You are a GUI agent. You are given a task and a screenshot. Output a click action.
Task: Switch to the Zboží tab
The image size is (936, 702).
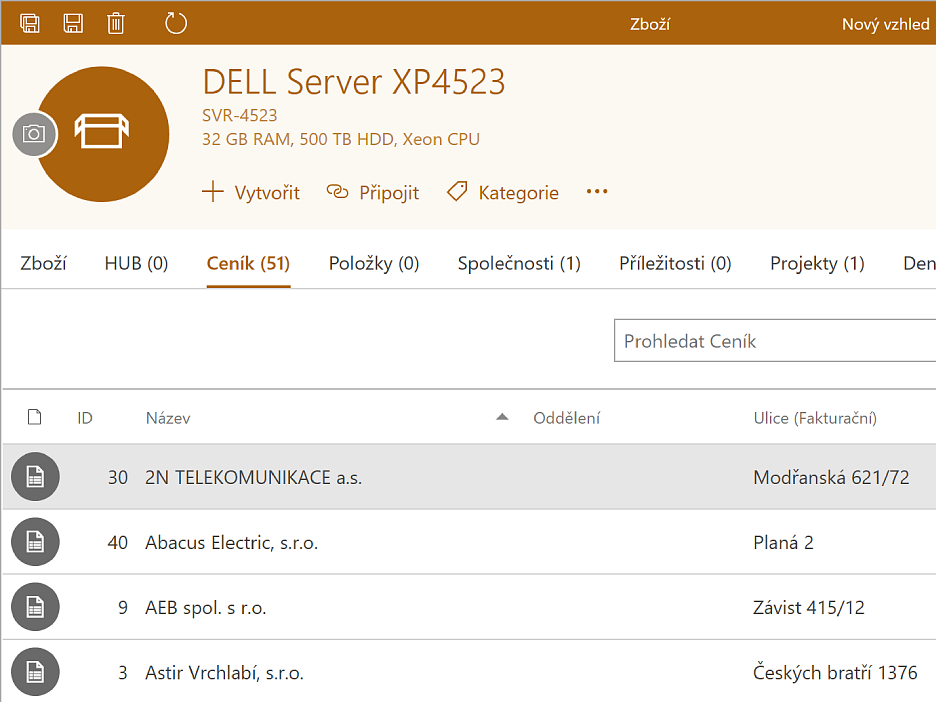point(44,263)
